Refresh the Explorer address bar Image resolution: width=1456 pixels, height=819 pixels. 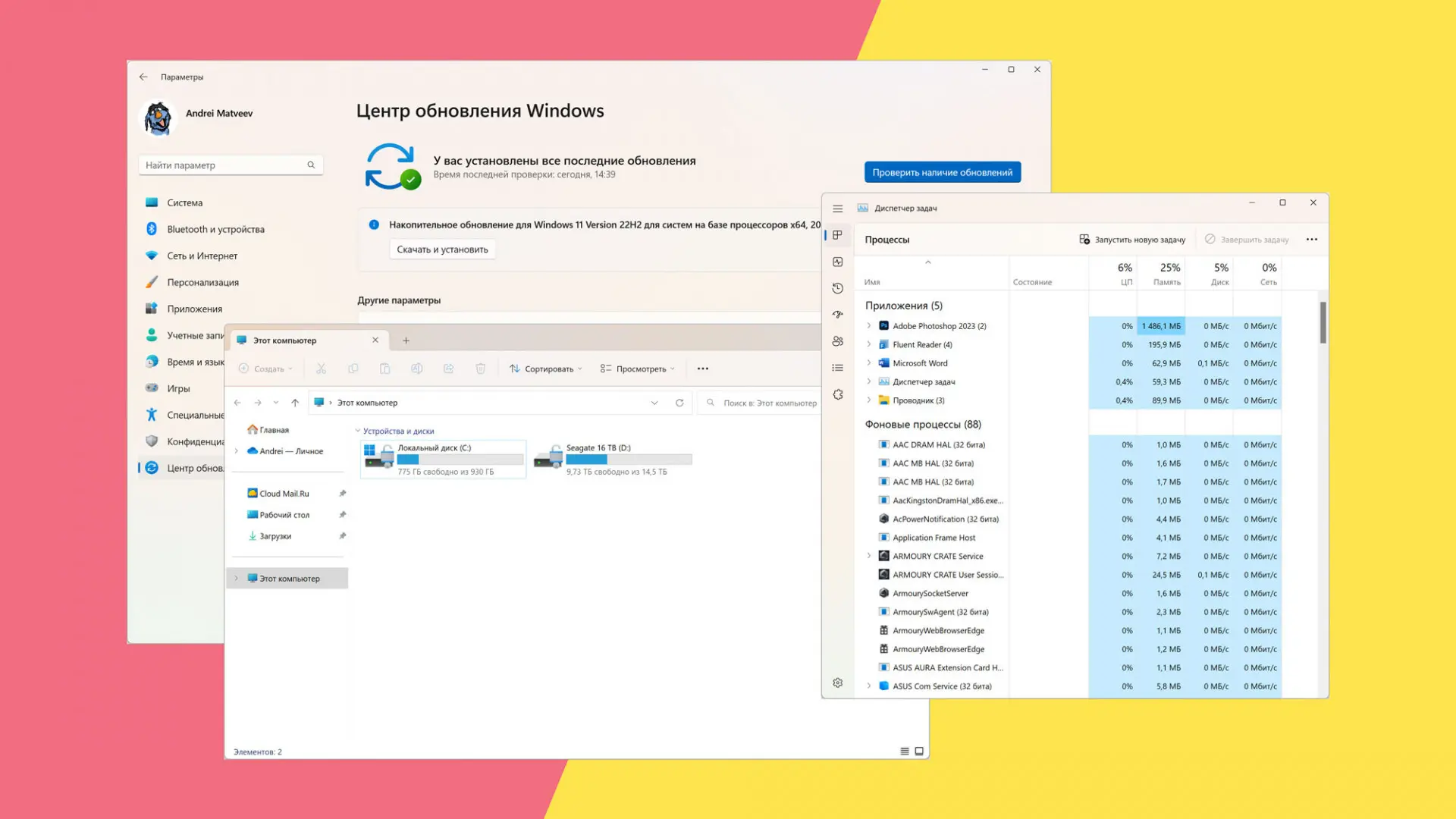(x=679, y=403)
